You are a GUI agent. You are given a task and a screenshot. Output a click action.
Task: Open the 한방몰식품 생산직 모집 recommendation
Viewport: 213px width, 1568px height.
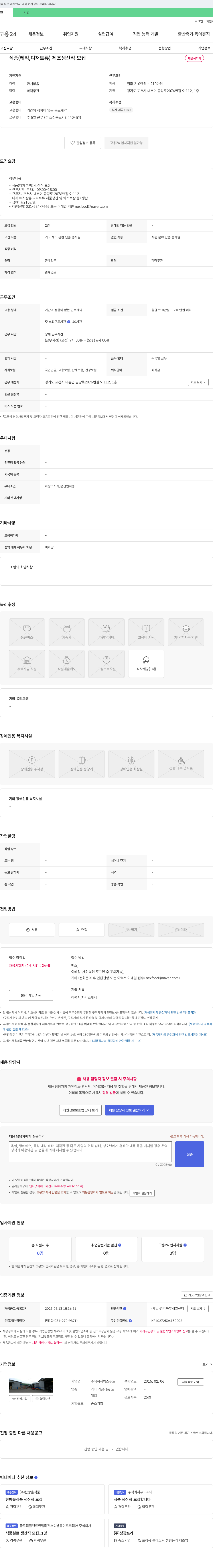tap(24, 1499)
